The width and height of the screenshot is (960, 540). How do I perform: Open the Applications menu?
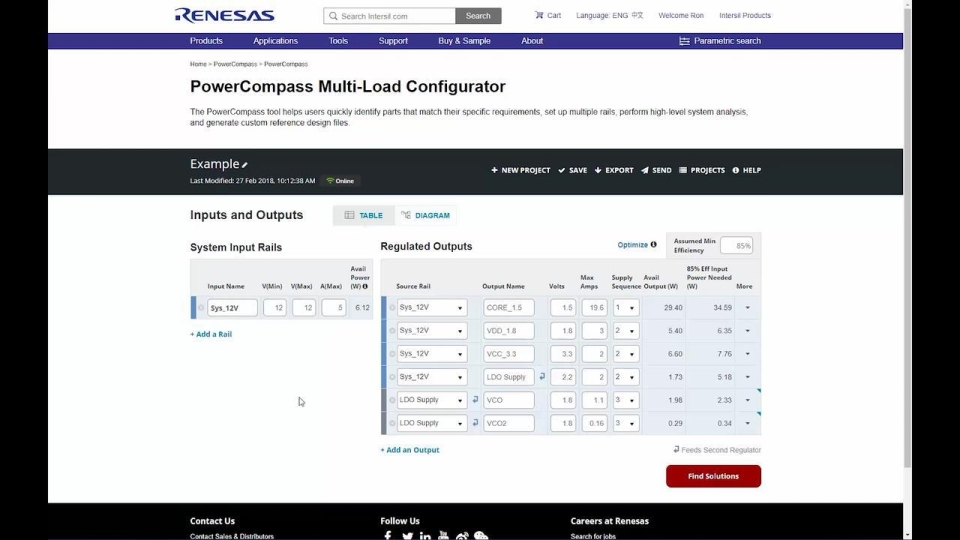click(x=276, y=41)
